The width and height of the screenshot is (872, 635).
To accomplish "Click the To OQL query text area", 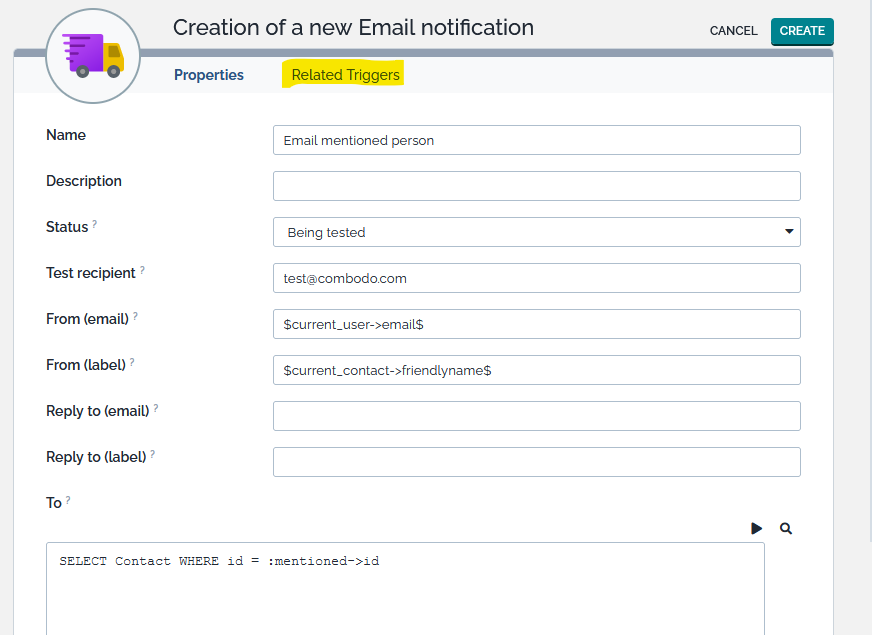I will pyautogui.click(x=405, y=590).
